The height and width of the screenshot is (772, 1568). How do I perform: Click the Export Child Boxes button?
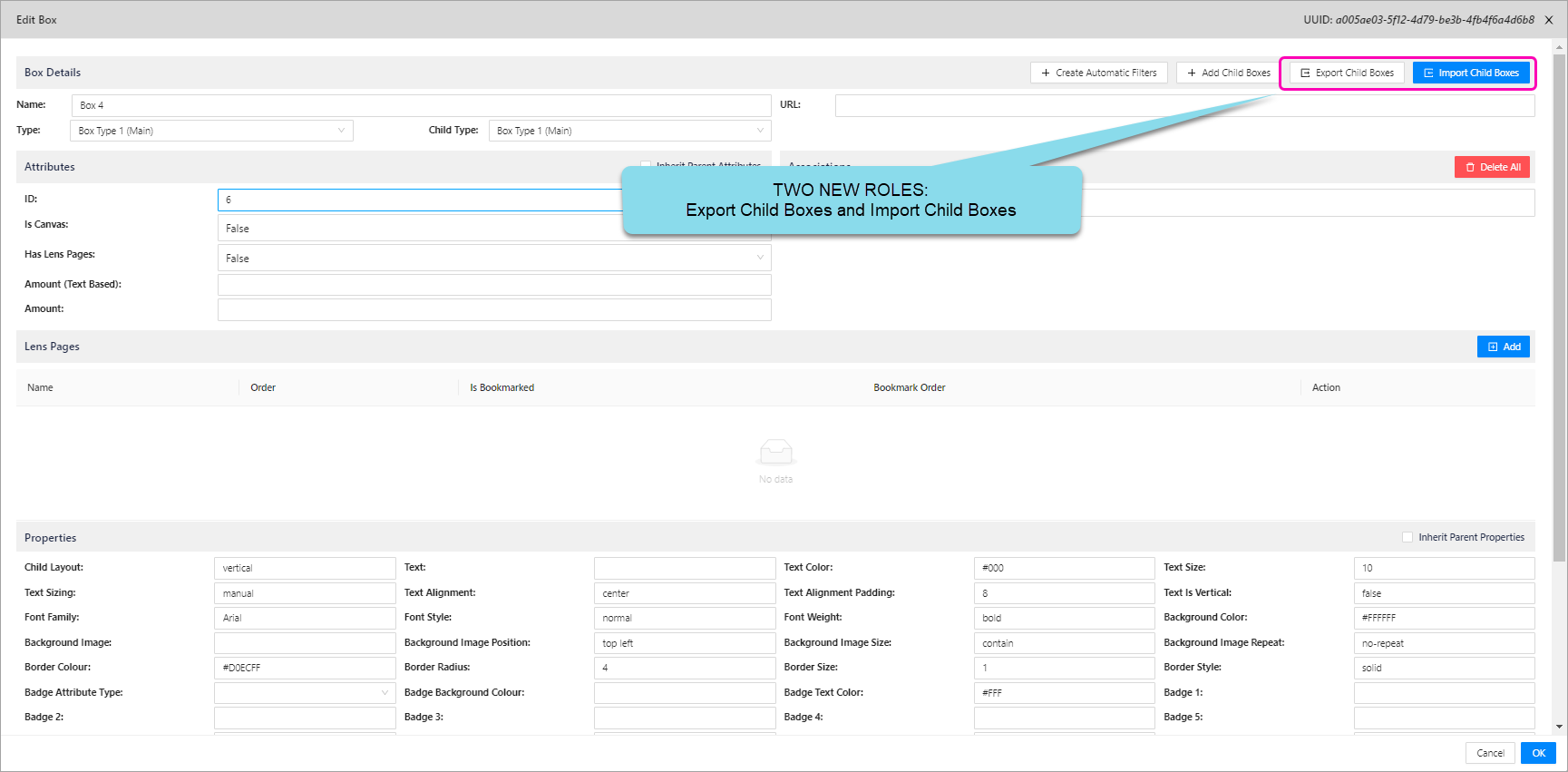1347,73
